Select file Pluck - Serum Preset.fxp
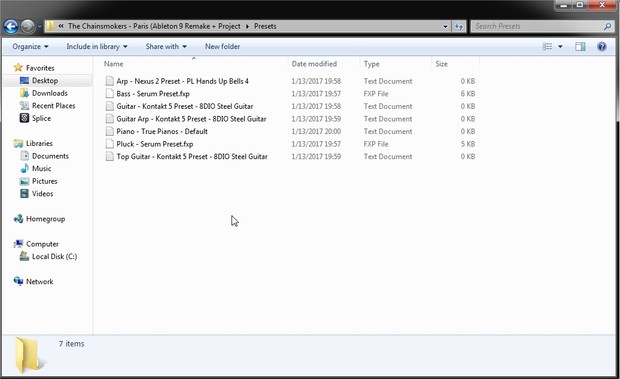This screenshot has height=379, width=620. (x=155, y=144)
